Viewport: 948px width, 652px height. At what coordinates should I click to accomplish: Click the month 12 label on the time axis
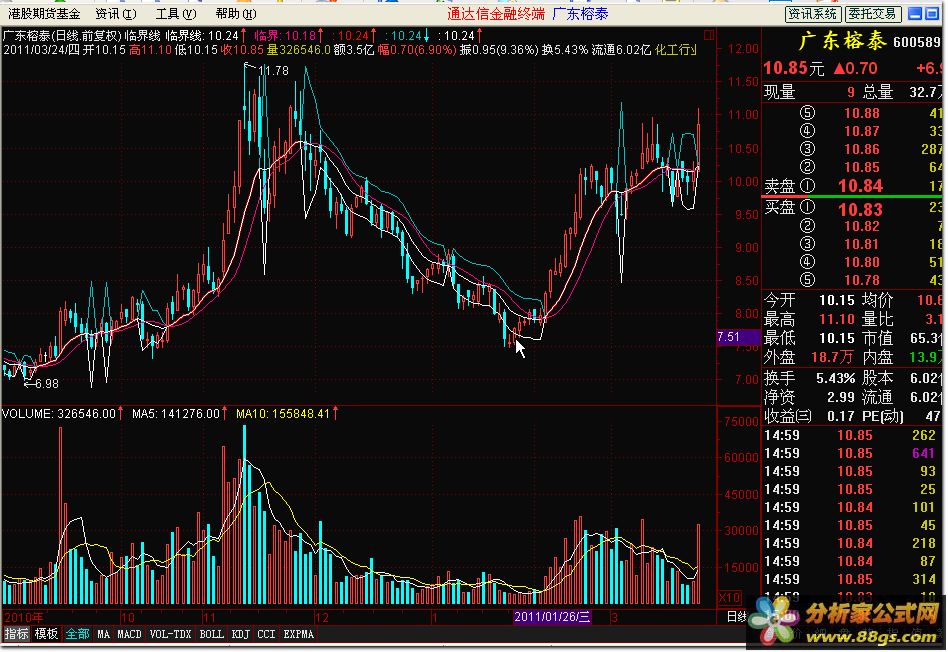(x=321, y=618)
